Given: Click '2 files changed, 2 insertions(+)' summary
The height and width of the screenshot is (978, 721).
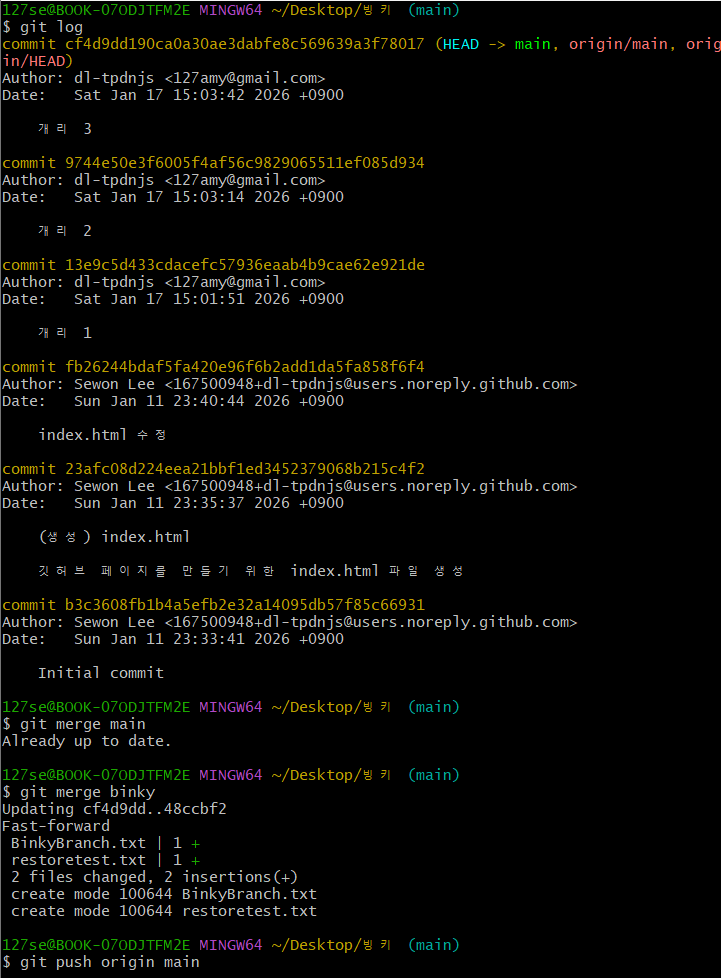Looking at the screenshot, I should click(x=154, y=877).
